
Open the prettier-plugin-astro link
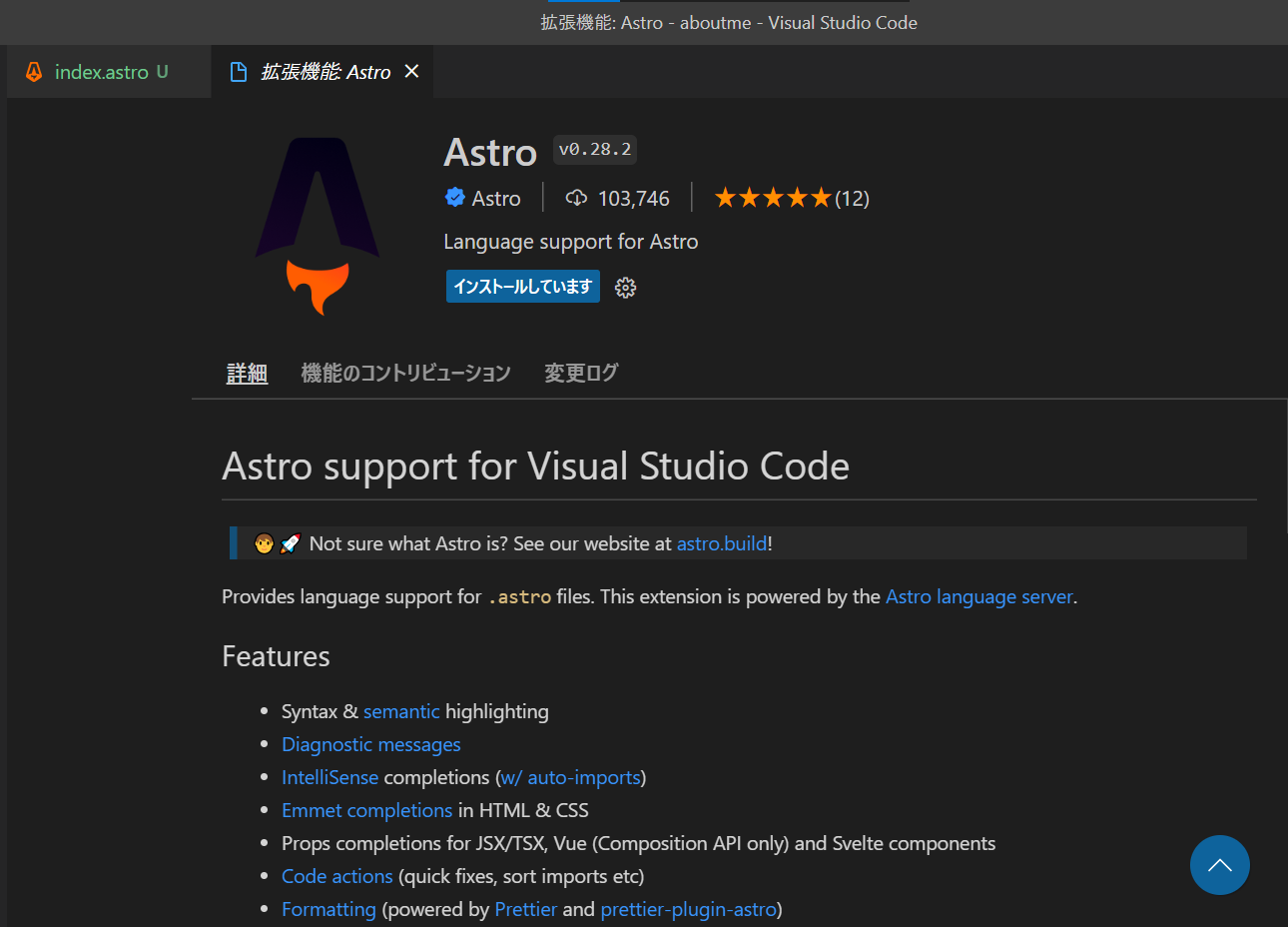[x=689, y=909]
